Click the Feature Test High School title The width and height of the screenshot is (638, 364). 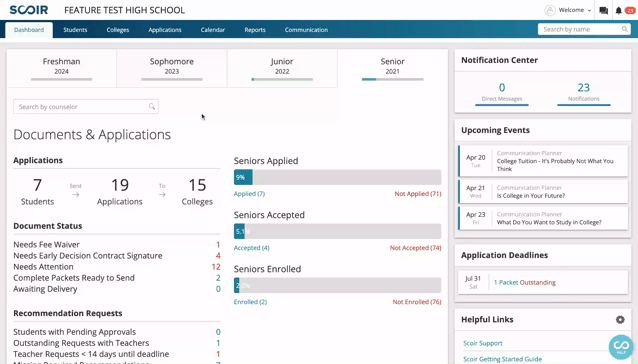[125, 10]
